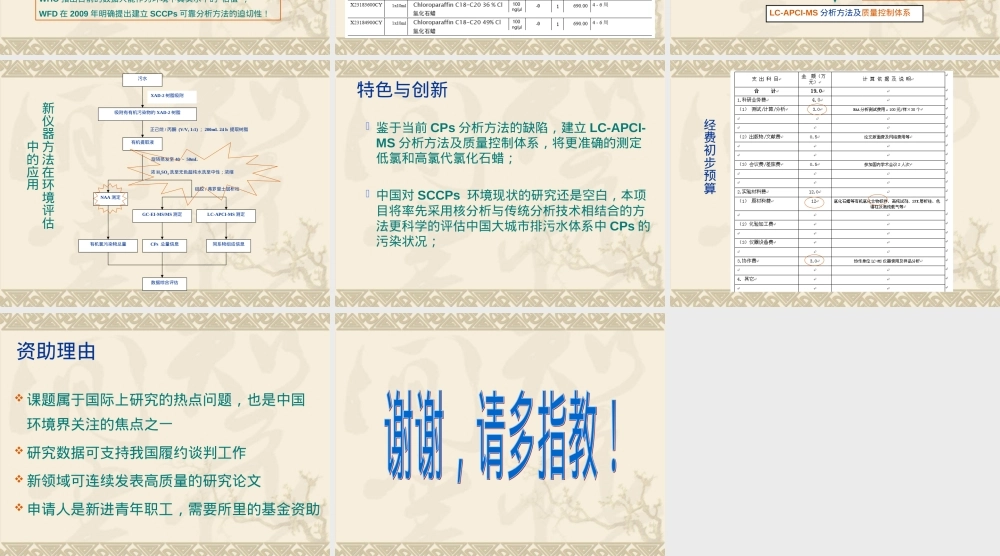Click the Chloroparaffin C18-C20 36% Cl table row
Viewport: 1000px width, 556px height.
[500, 8]
